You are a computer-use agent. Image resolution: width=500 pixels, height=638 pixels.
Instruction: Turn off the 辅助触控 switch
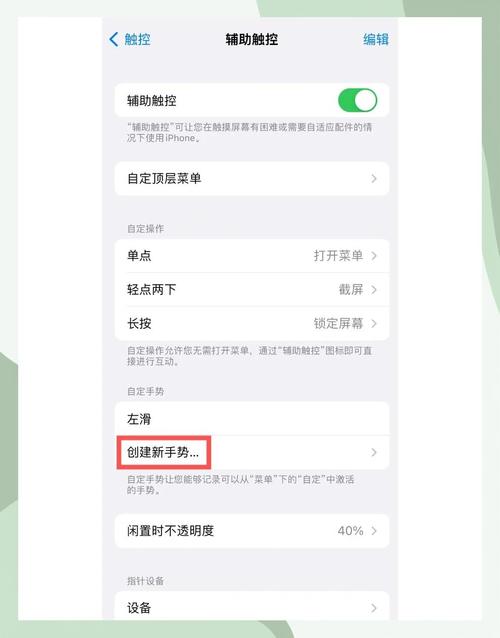358,101
